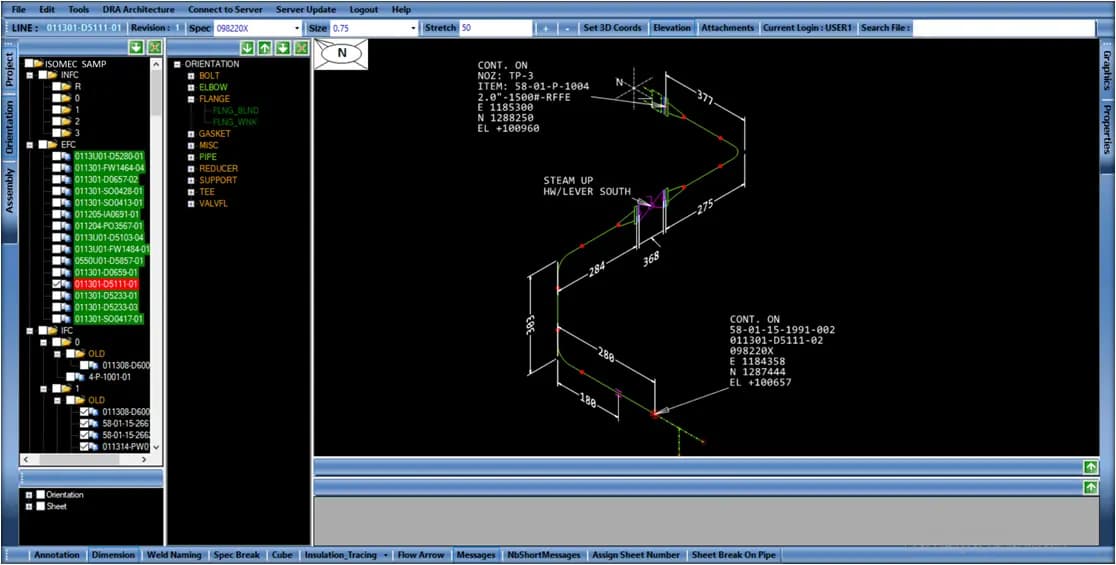The image size is (1116, 565).
Task: Collapse the EFC tree node
Action: tap(30, 144)
